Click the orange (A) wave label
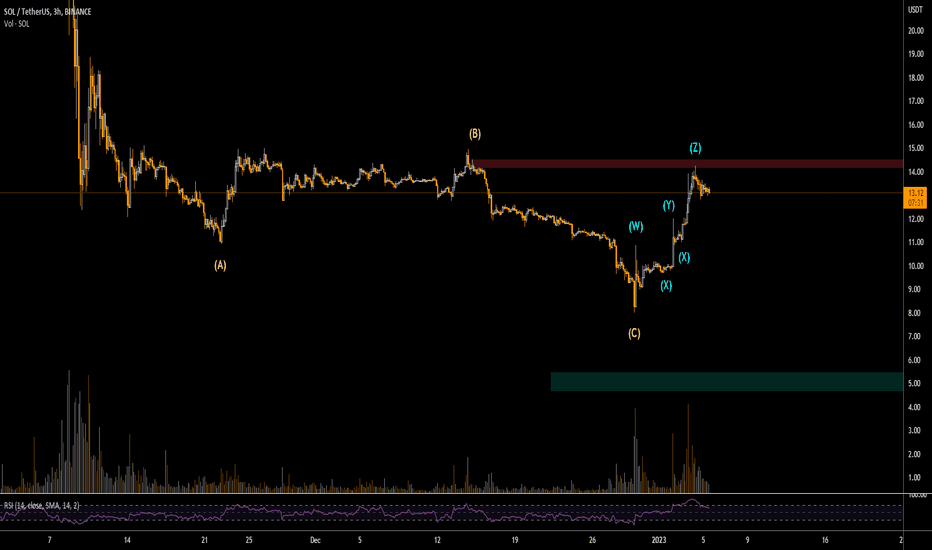 pyautogui.click(x=220, y=266)
